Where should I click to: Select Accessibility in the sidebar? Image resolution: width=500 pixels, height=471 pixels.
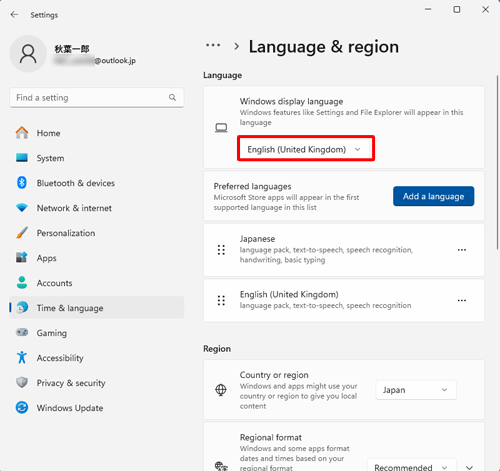(x=97, y=357)
